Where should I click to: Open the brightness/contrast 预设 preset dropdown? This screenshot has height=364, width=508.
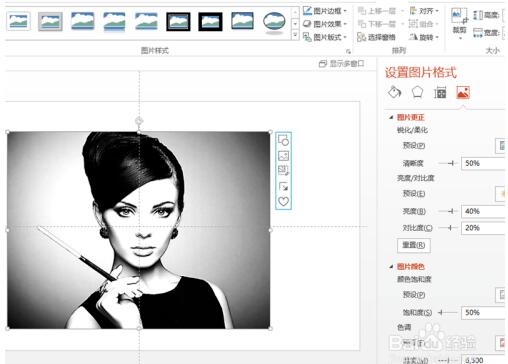coord(501,194)
